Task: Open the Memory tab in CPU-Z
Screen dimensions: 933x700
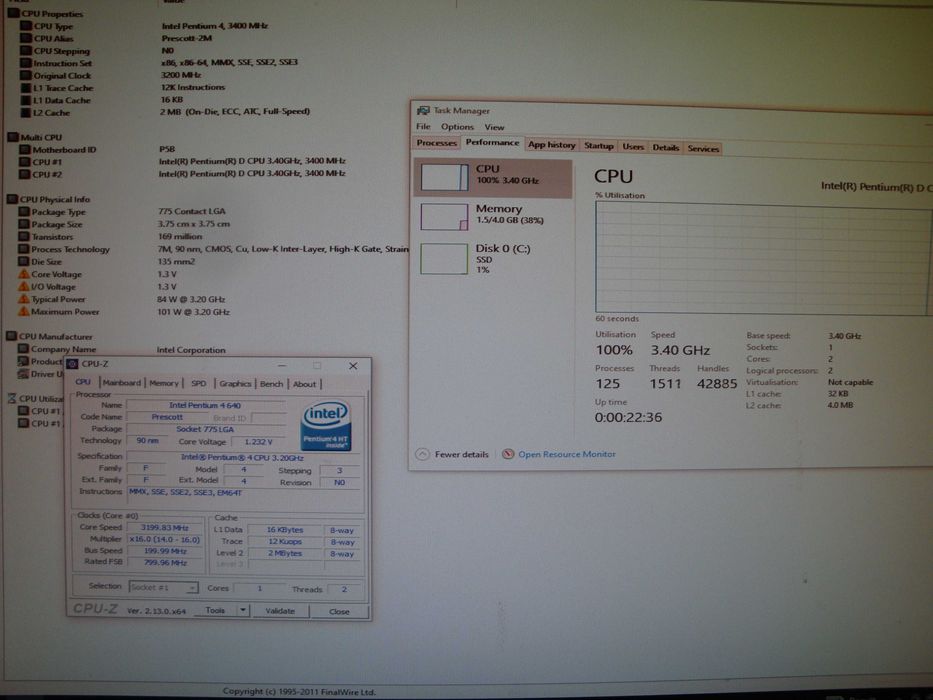Action: point(164,383)
